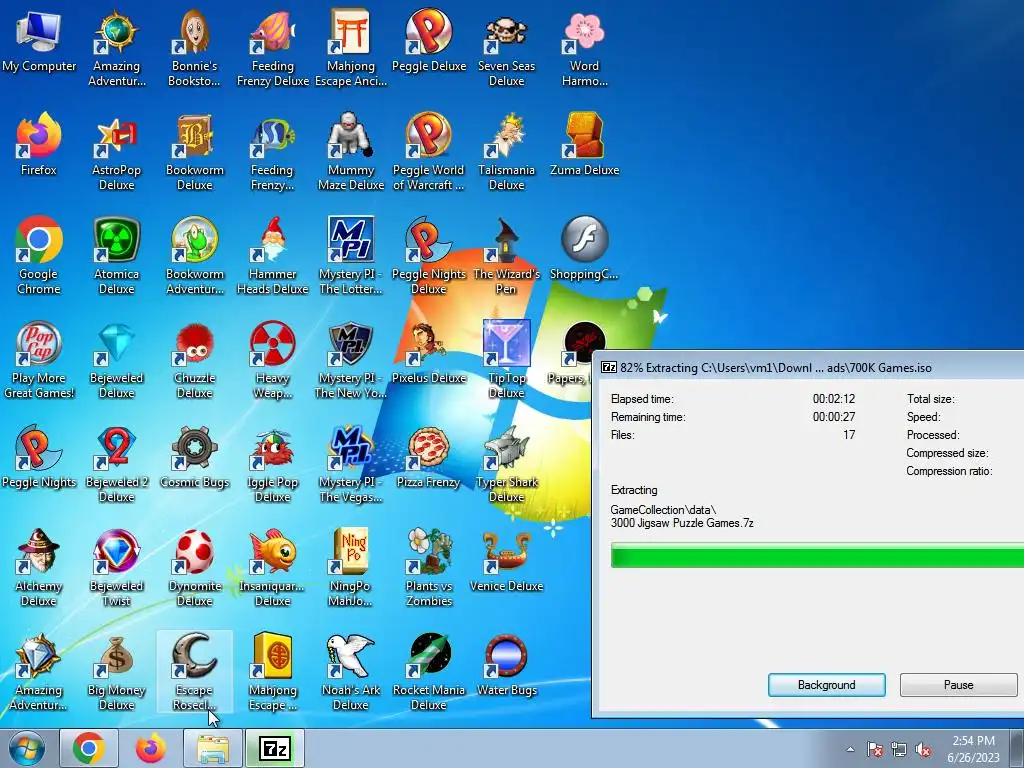1024x768 pixels.
Task: Select the Mummy Maze Deluxe shortcut
Action: (351, 152)
